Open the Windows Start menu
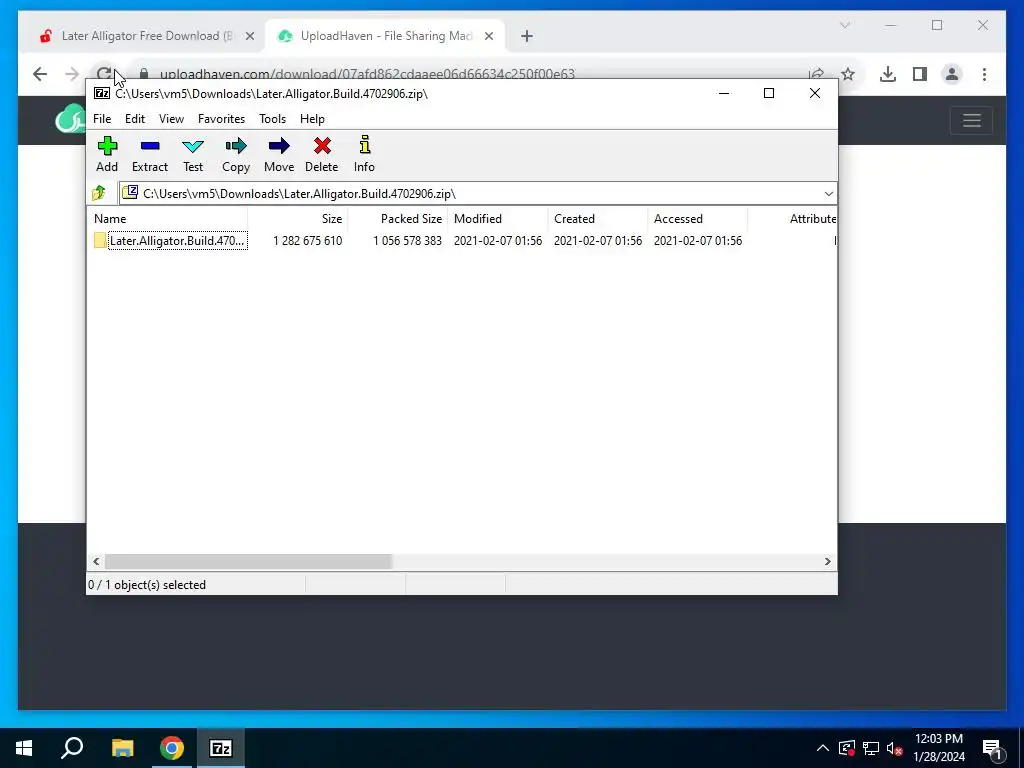 pyautogui.click(x=24, y=748)
